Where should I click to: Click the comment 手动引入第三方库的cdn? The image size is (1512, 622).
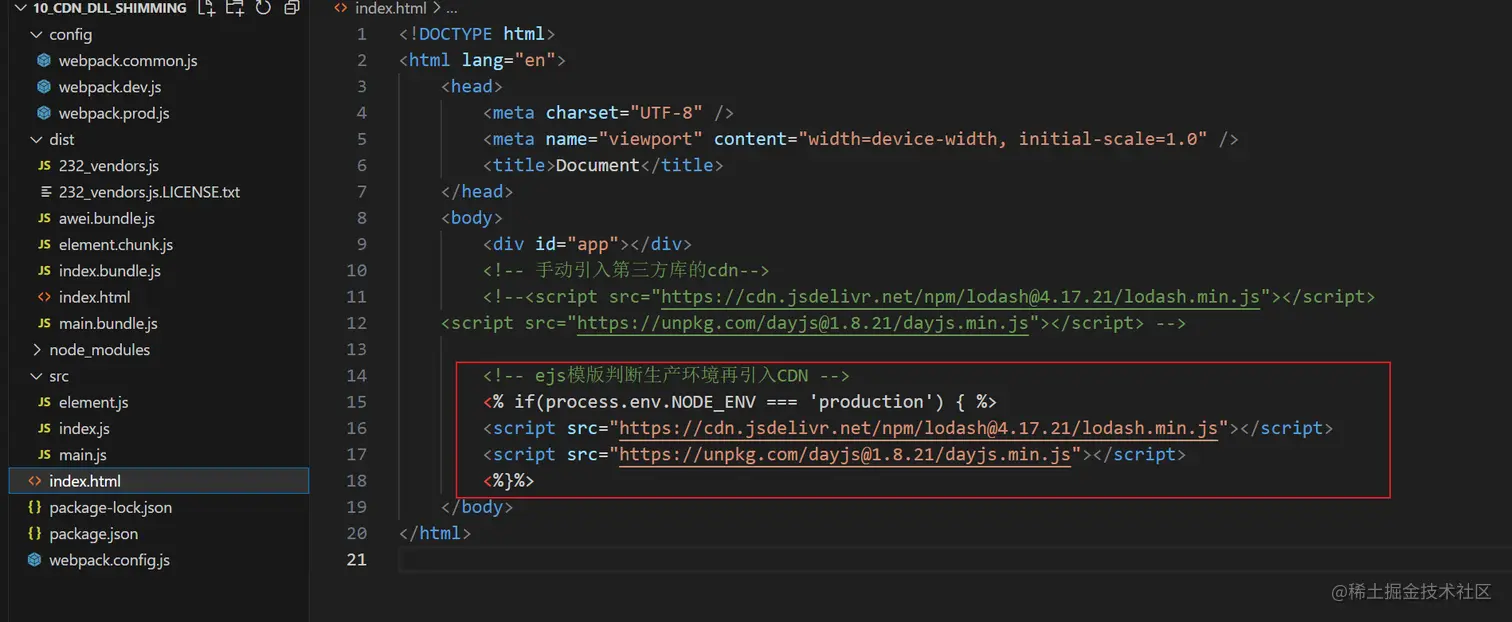coord(624,270)
